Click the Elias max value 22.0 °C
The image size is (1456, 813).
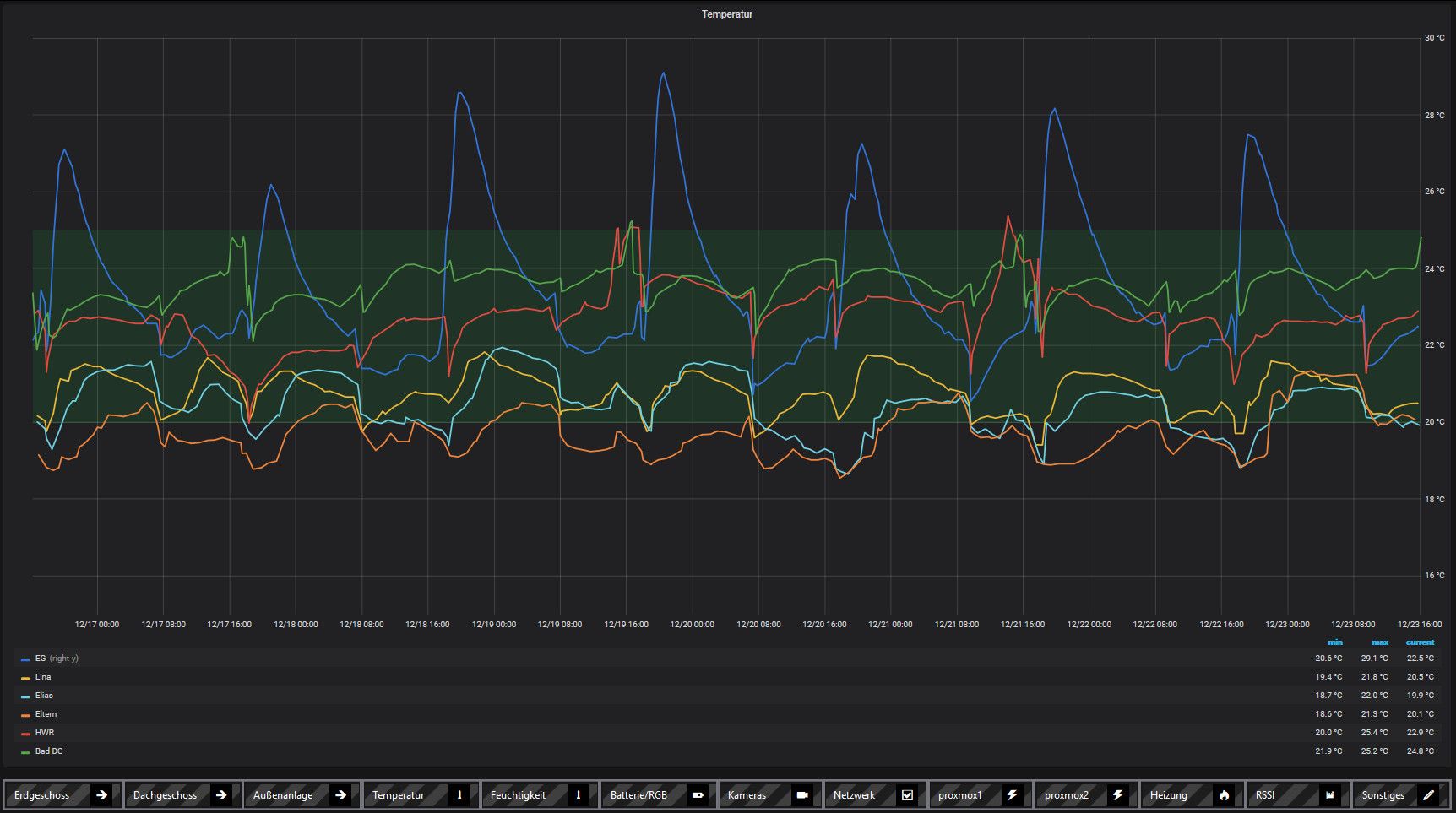(x=1374, y=696)
